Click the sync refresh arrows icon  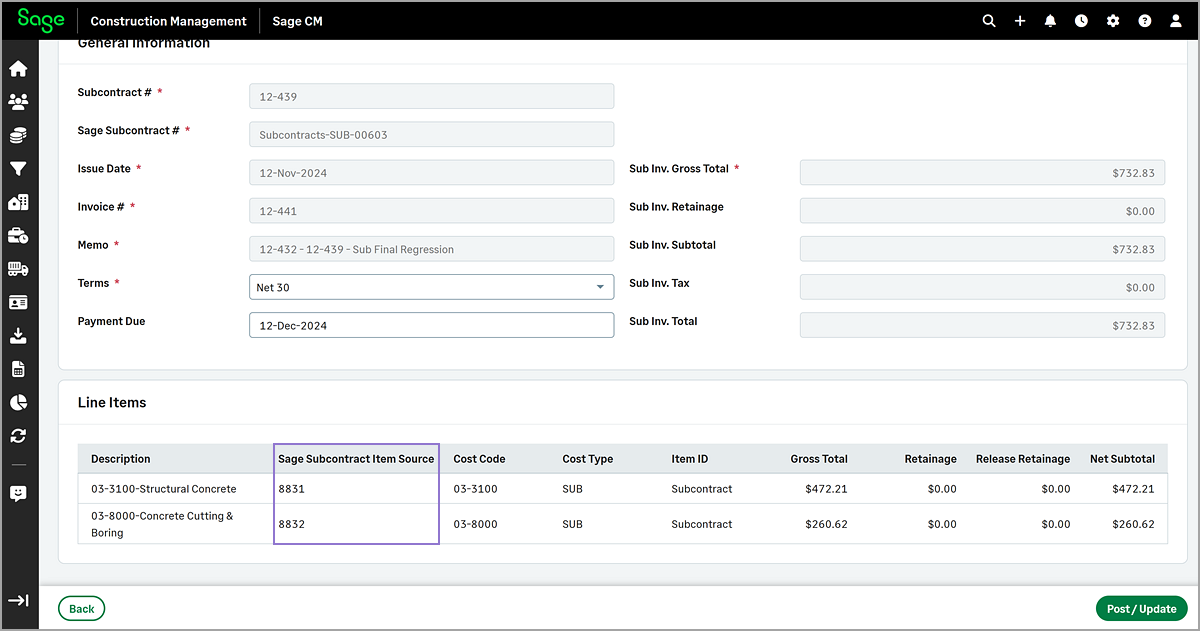point(18,436)
